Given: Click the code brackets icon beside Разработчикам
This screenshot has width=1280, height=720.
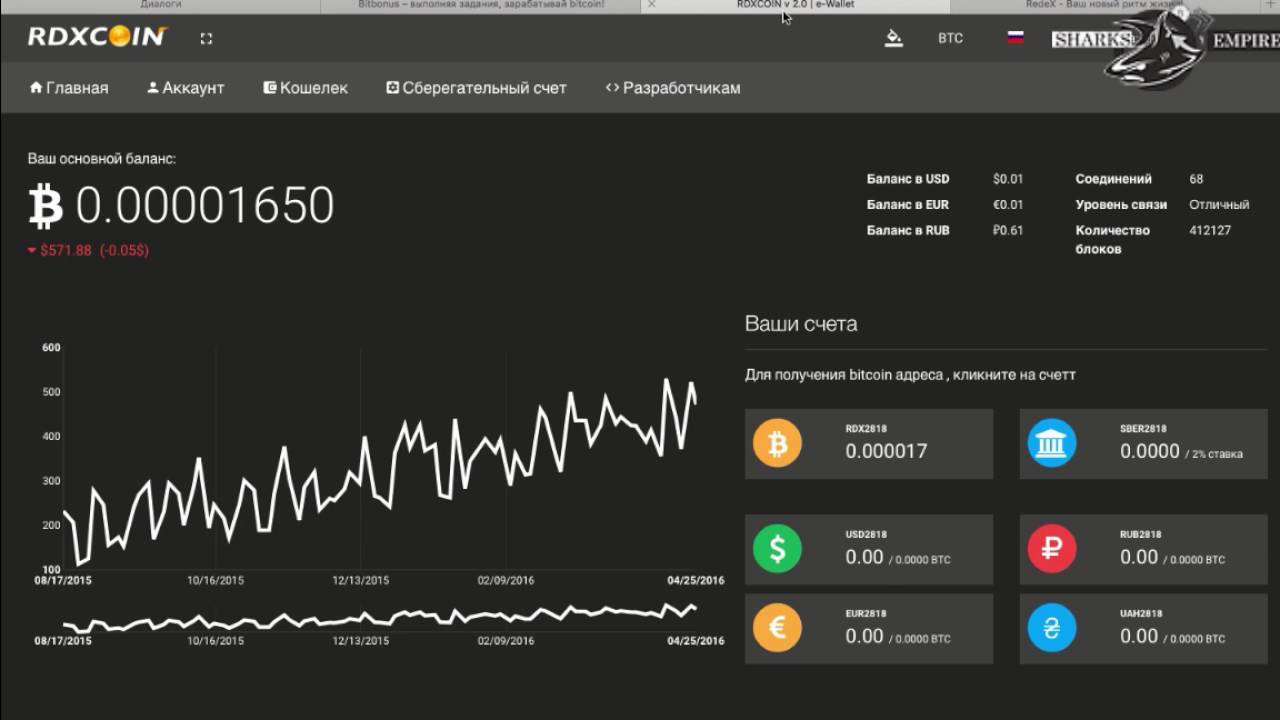Looking at the screenshot, I should click(612, 88).
